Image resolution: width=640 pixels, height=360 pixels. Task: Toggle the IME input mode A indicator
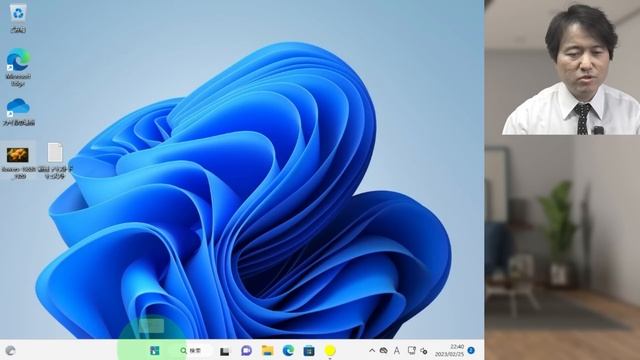(397, 351)
